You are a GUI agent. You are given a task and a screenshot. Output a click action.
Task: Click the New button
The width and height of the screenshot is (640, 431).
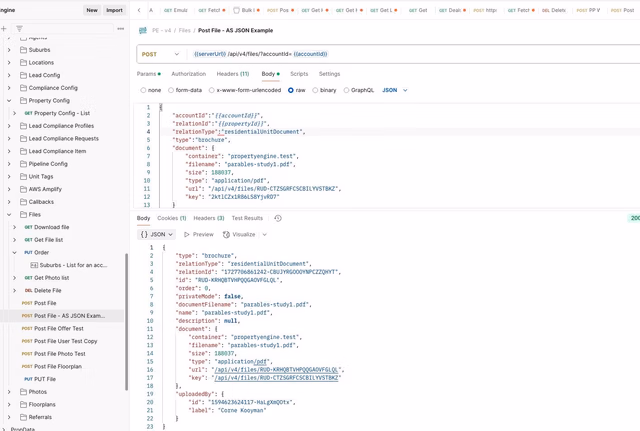(x=91, y=10)
